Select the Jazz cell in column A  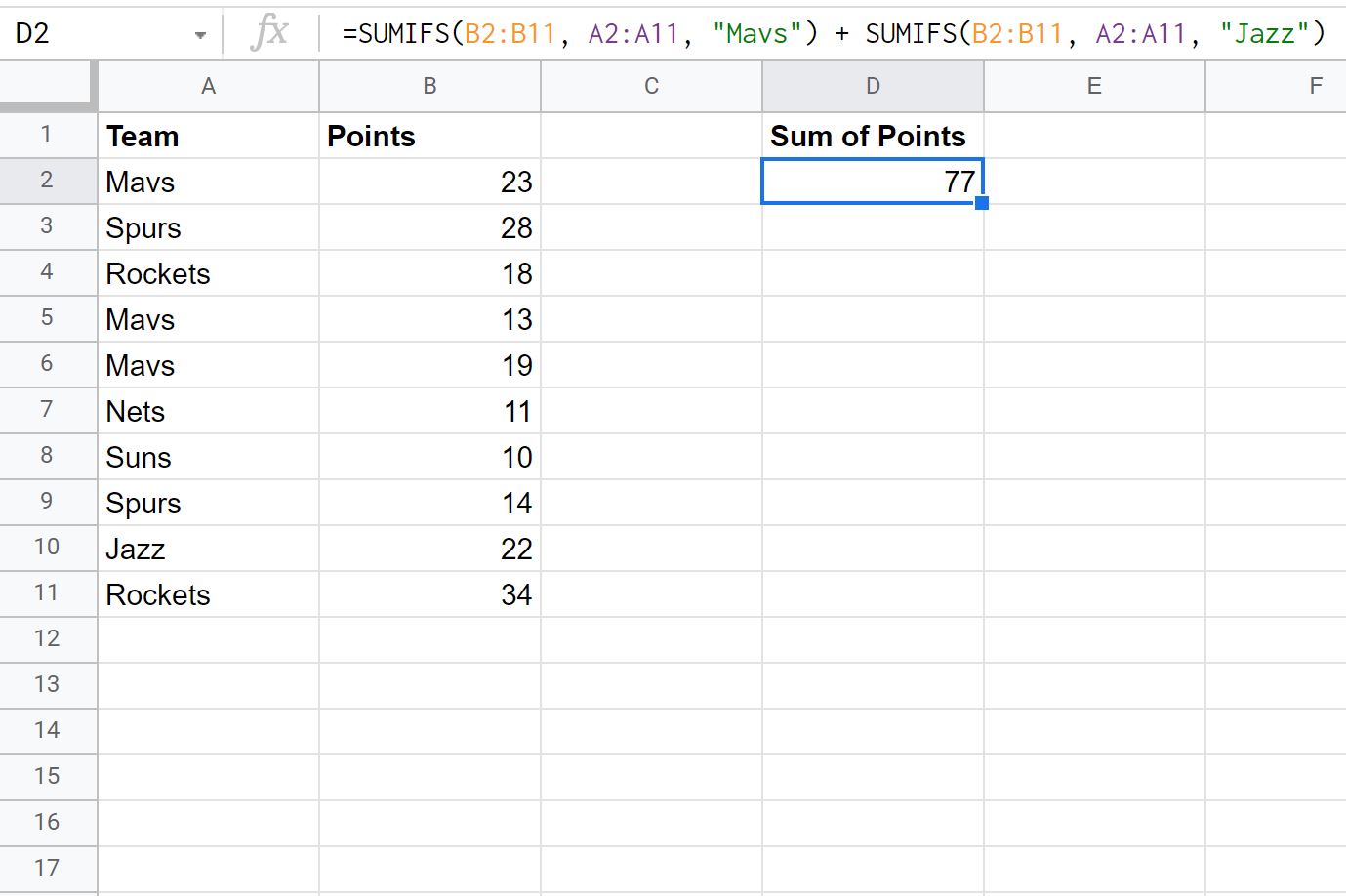pos(208,549)
